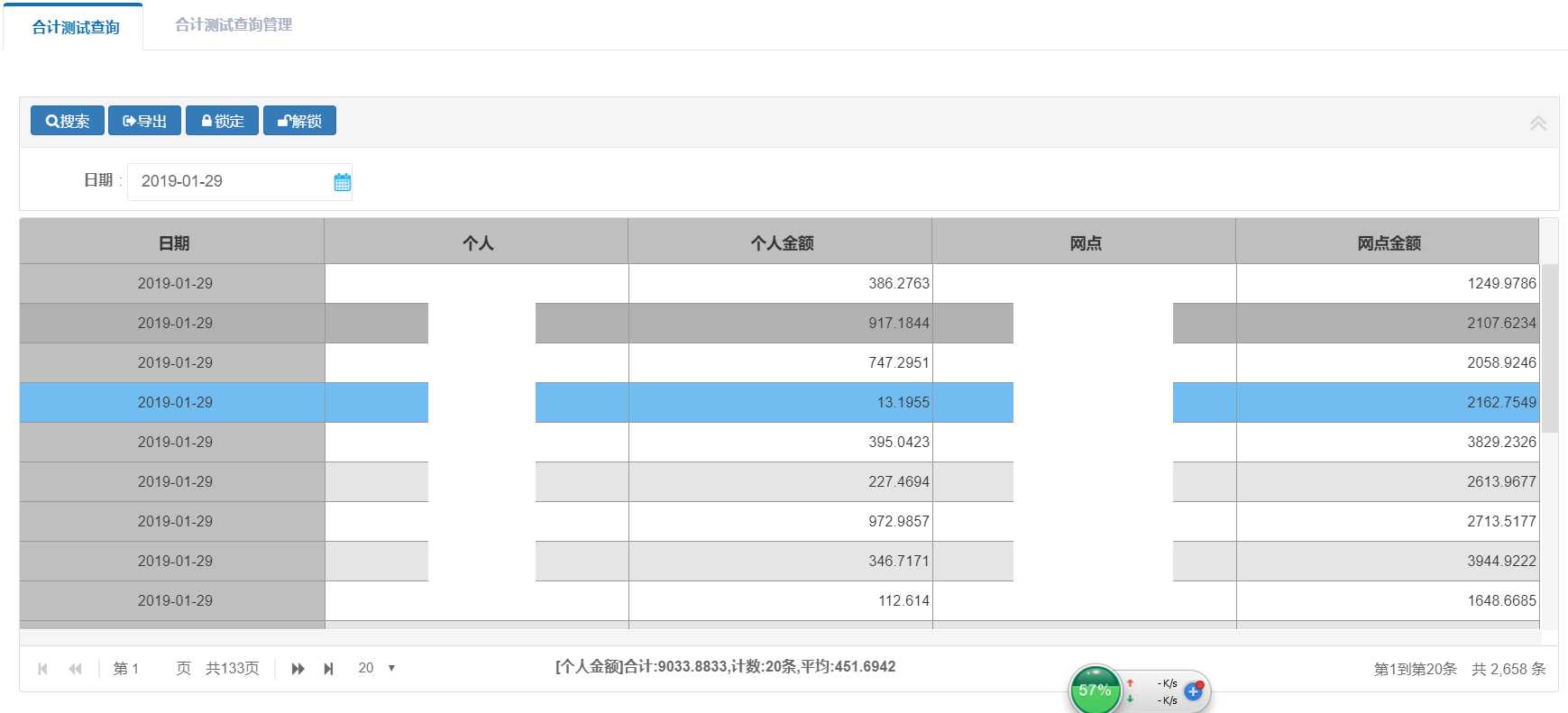Click the 个人金额 summary total text

pos(725,667)
